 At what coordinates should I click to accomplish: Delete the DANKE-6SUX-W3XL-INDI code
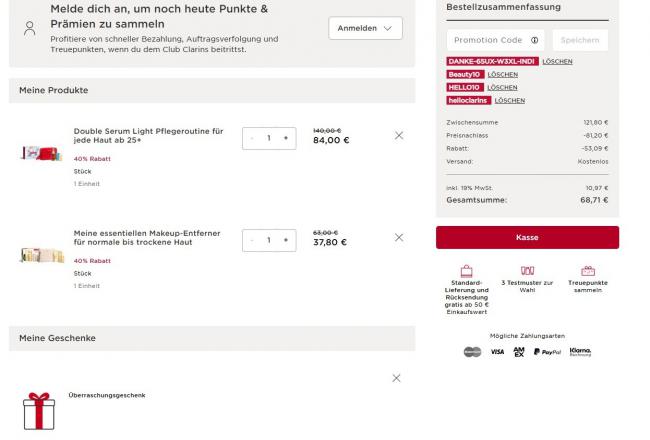point(557,61)
